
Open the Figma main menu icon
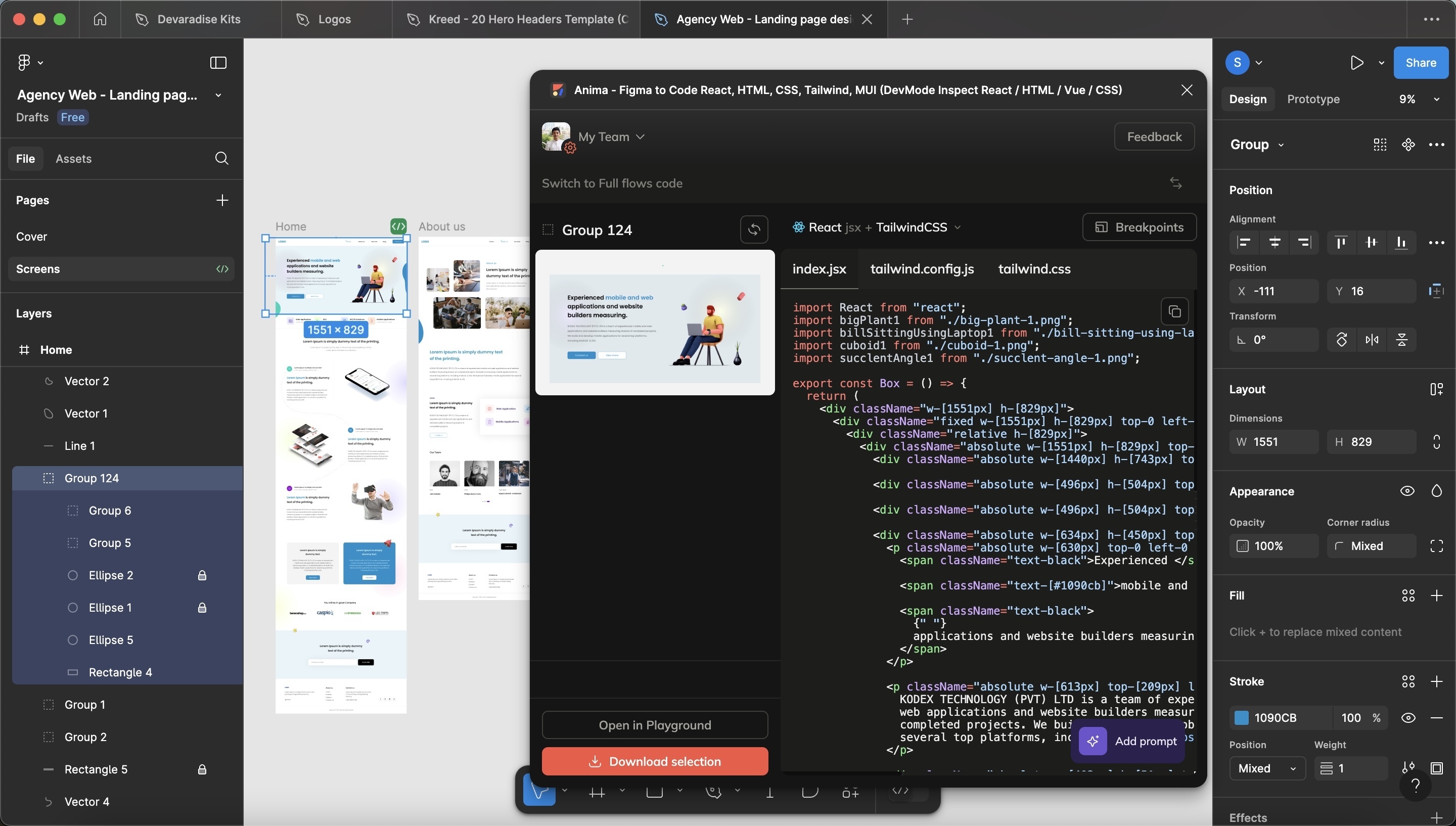pos(24,62)
